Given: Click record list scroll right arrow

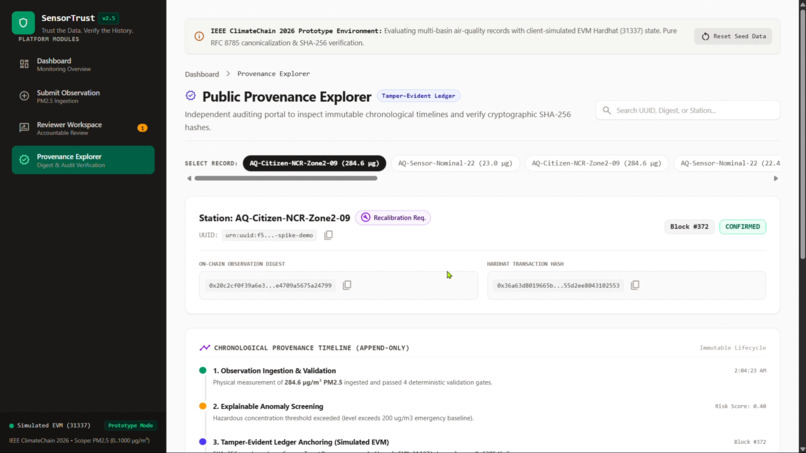Looking at the screenshot, I should click(x=776, y=178).
